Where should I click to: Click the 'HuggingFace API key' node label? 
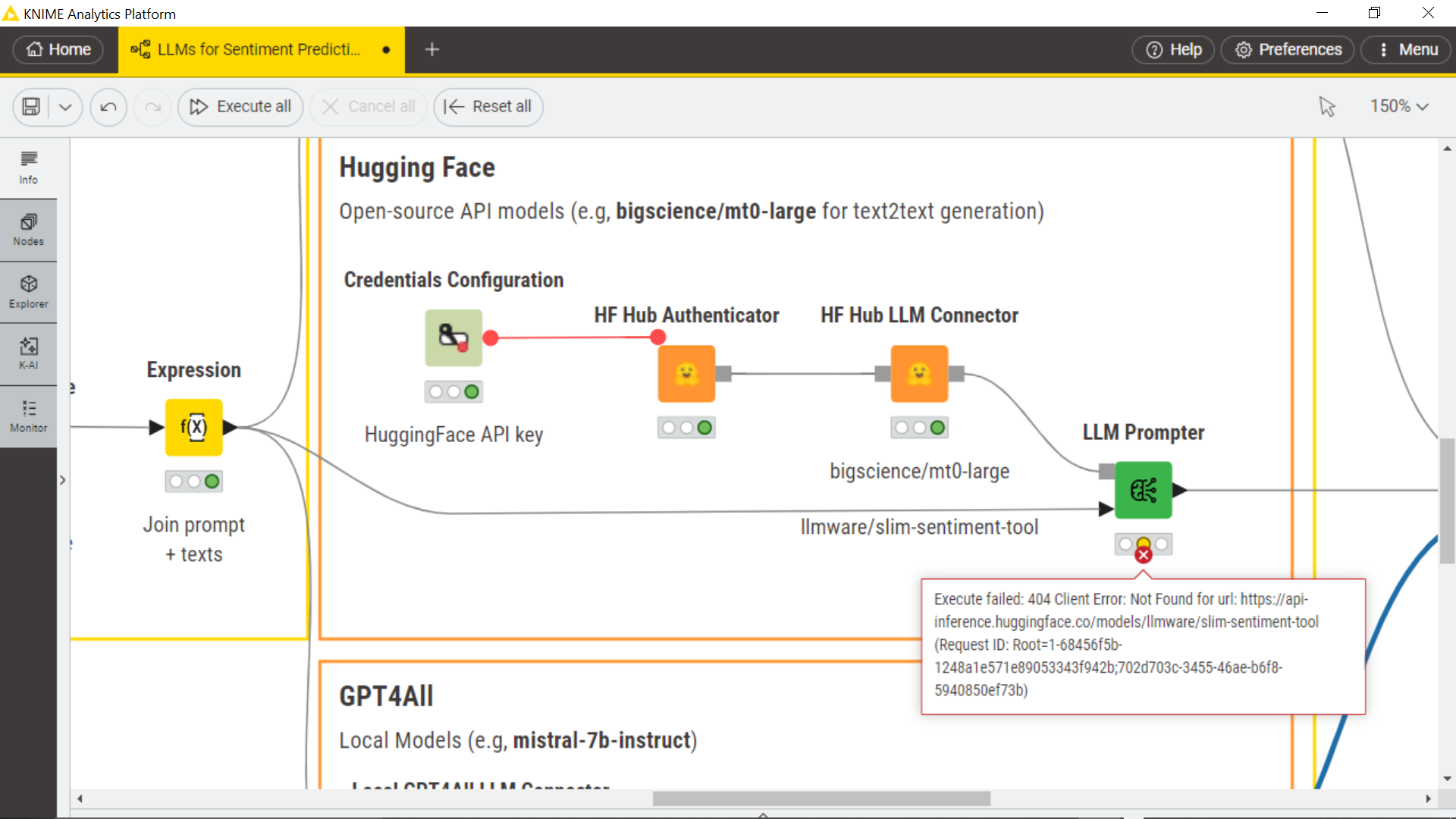coord(453,435)
